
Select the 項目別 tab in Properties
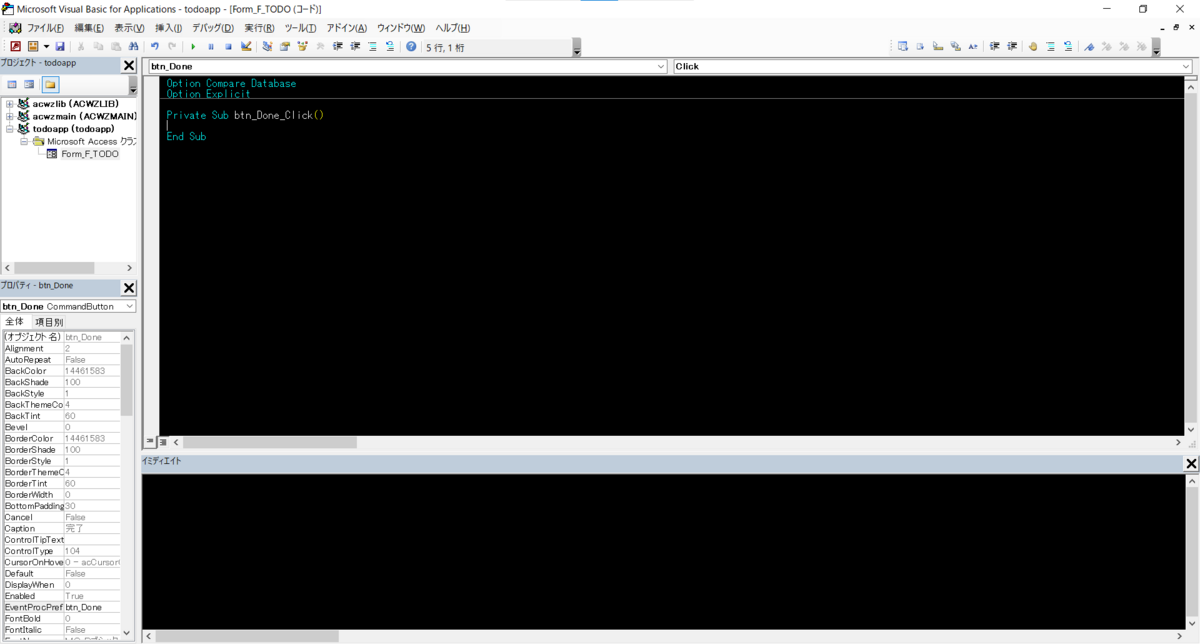click(49, 322)
